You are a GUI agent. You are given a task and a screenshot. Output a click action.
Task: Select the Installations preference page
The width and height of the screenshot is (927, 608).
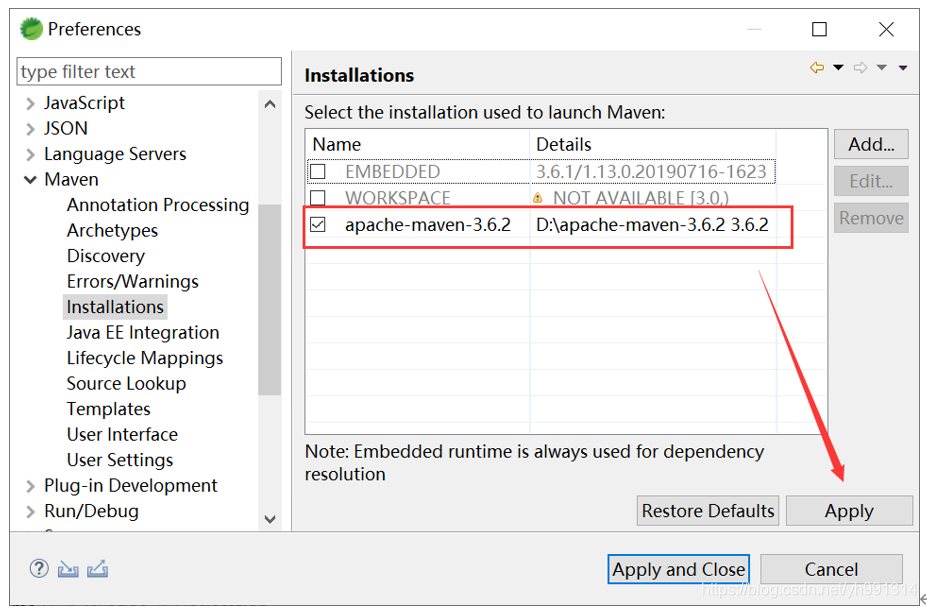[x=115, y=306]
